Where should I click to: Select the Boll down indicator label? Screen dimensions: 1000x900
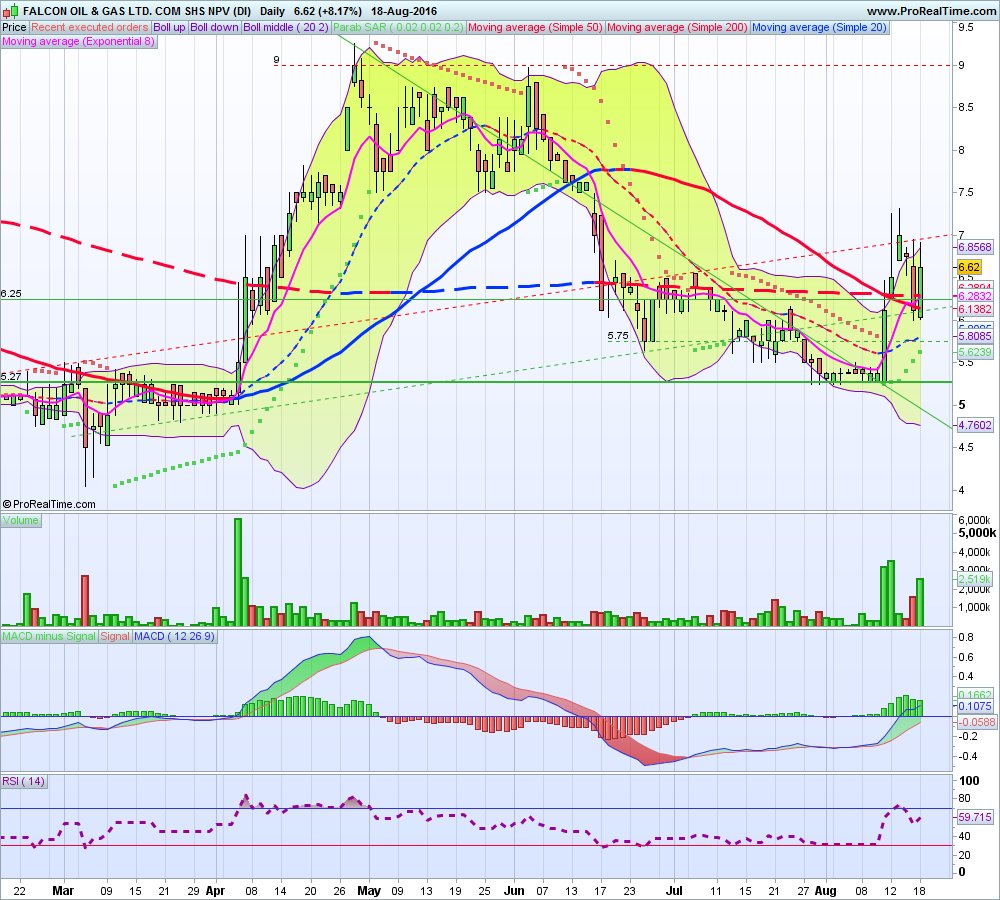[214, 27]
